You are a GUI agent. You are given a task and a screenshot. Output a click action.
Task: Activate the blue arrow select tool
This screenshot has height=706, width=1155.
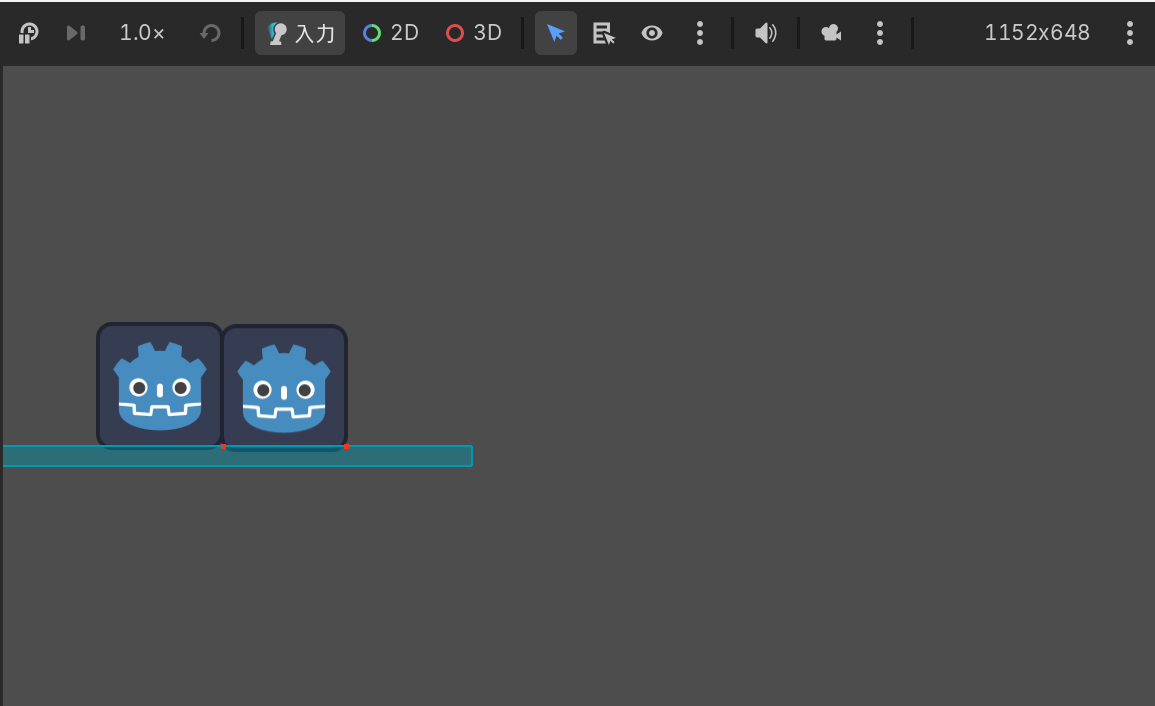pos(555,33)
